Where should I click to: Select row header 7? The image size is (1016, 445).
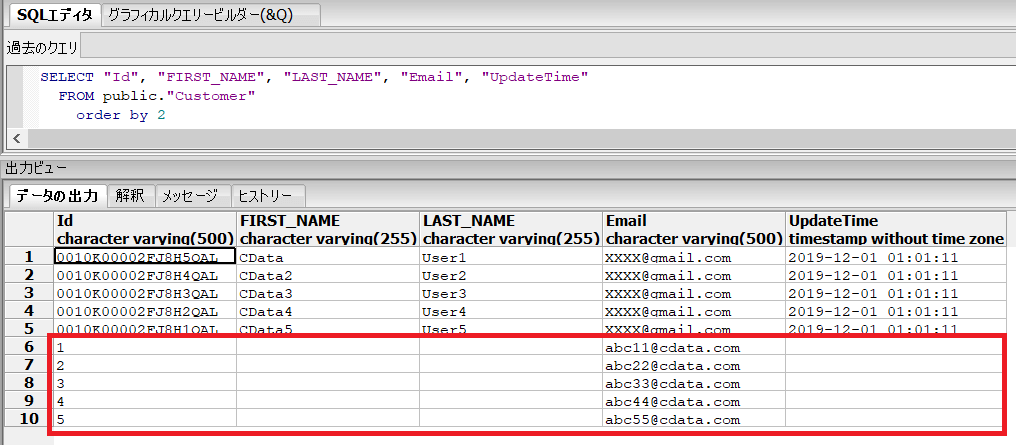[x=29, y=365]
